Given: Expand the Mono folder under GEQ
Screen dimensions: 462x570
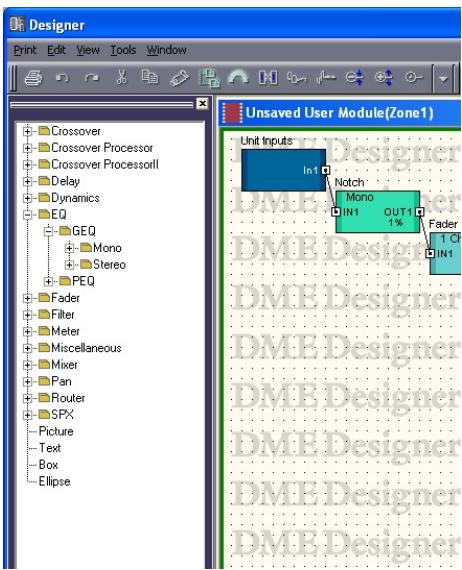Looking at the screenshot, I should (69, 248).
